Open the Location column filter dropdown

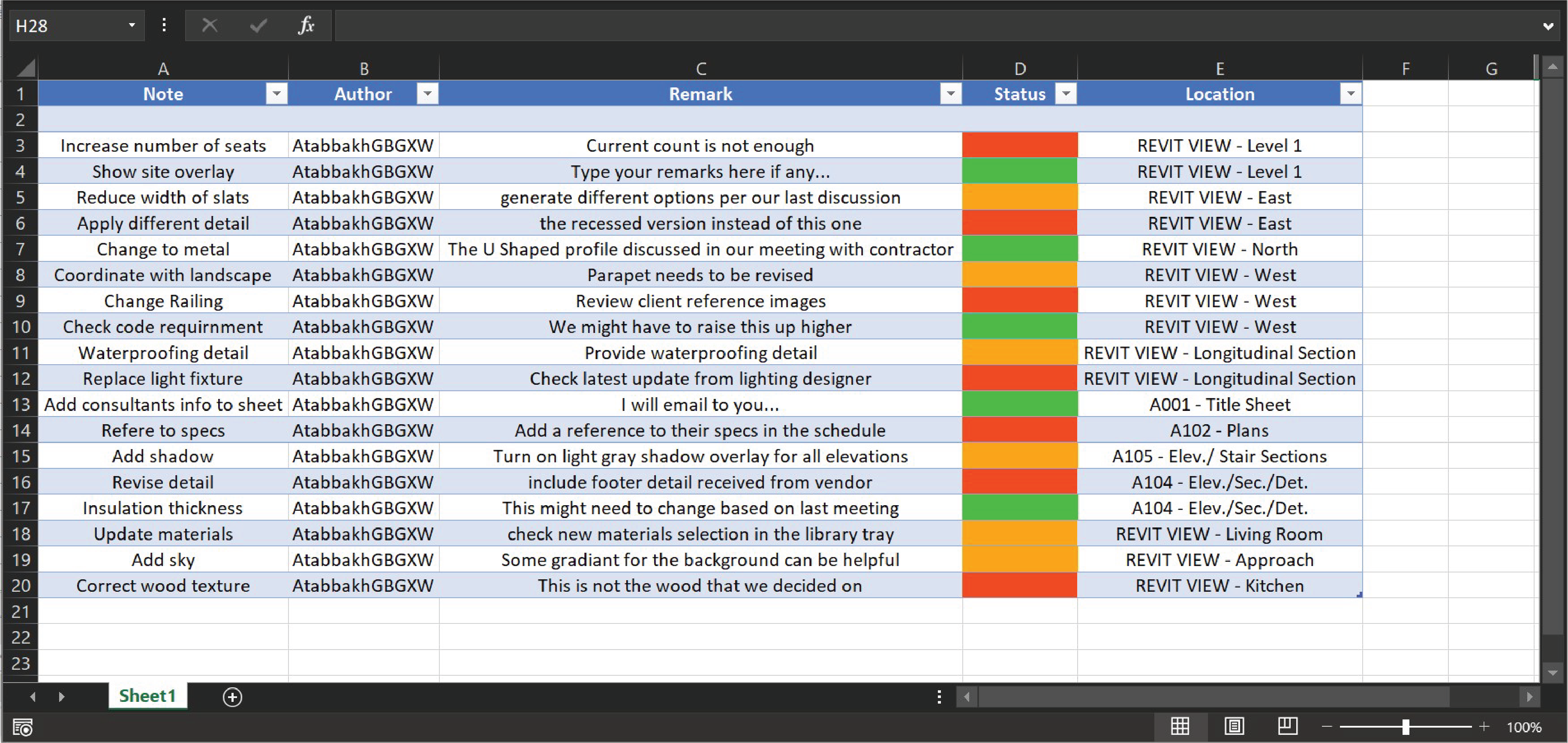point(1350,94)
